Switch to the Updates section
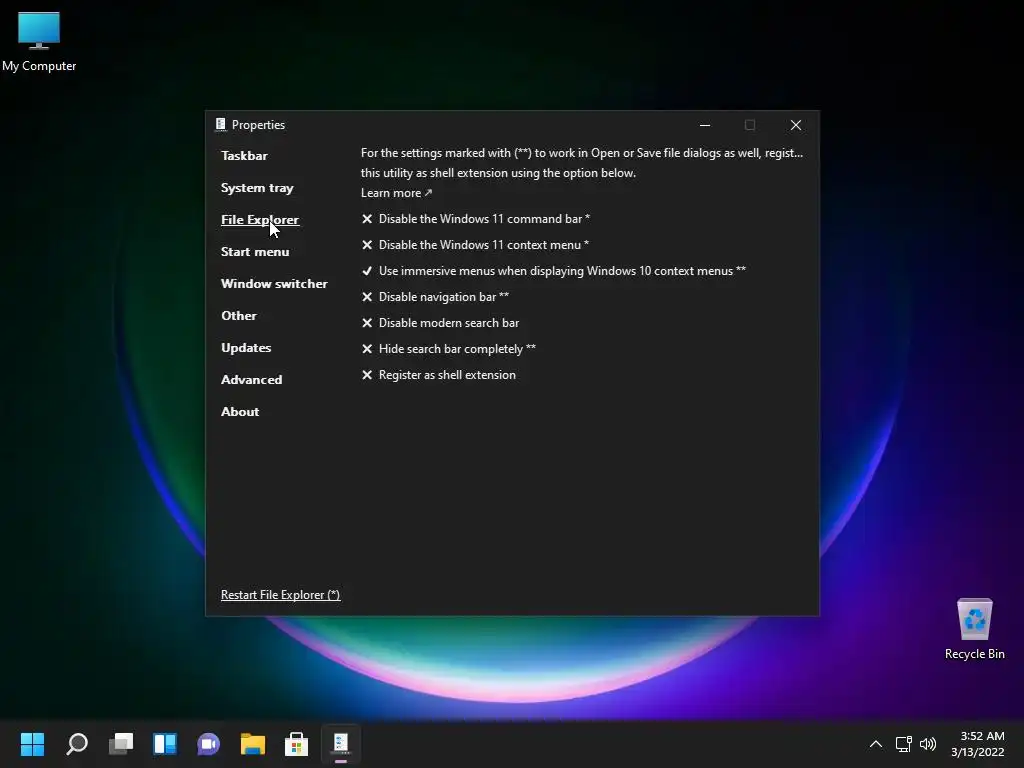The width and height of the screenshot is (1024, 768). click(x=246, y=347)
